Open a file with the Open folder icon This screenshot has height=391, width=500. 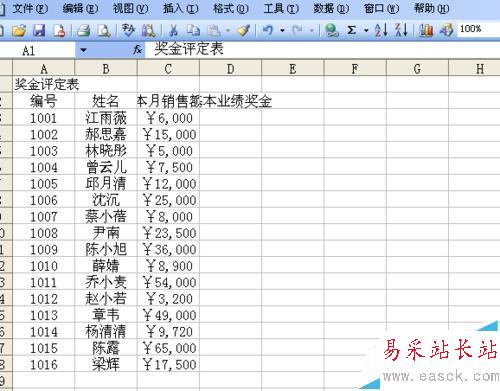pyautogui.click(x=19, y=30)
